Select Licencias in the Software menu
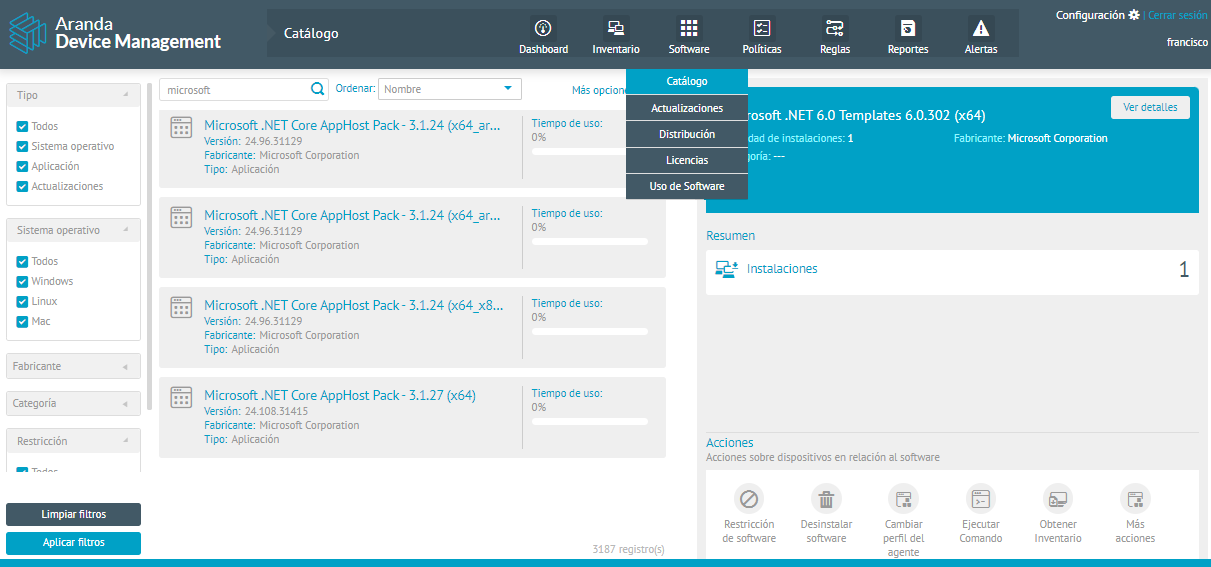 (687, 160)
